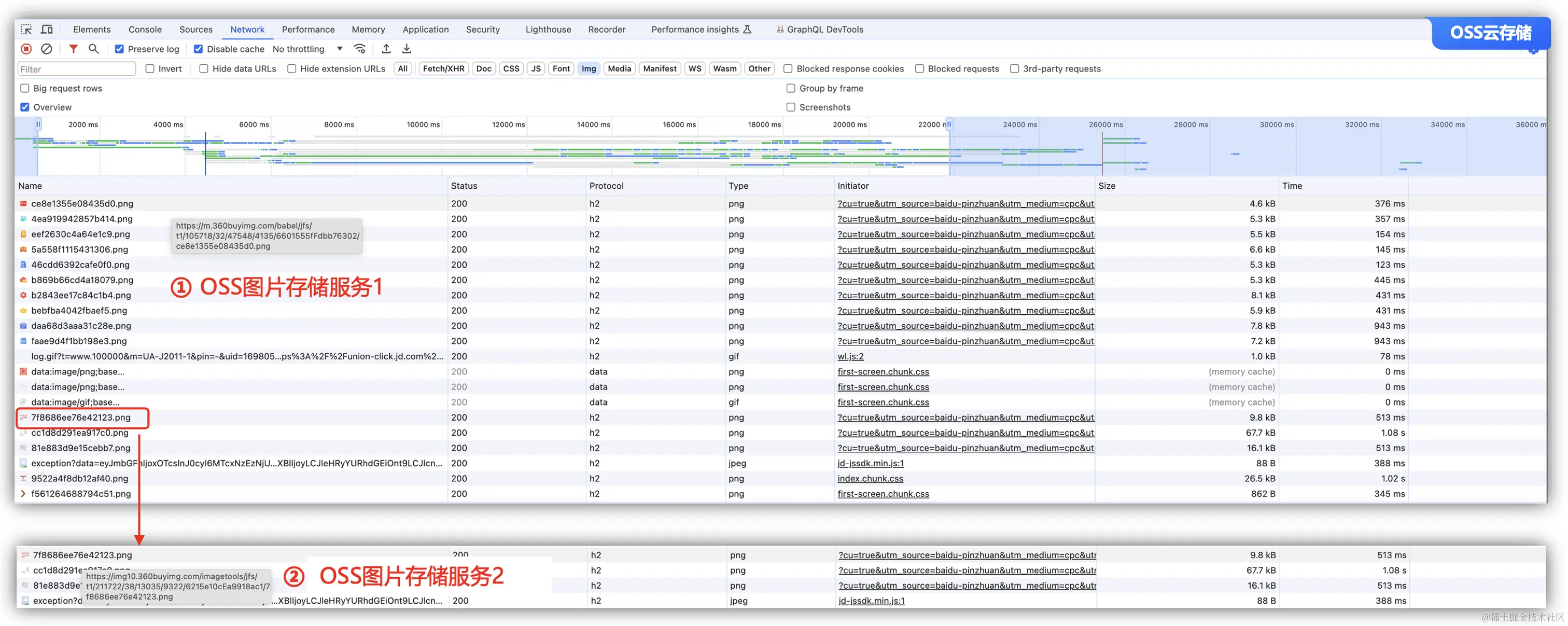Click the 9522a4f8db12af40.png file icon
The height and width of the screenshot is (626, 1568).
coord(23,479)
